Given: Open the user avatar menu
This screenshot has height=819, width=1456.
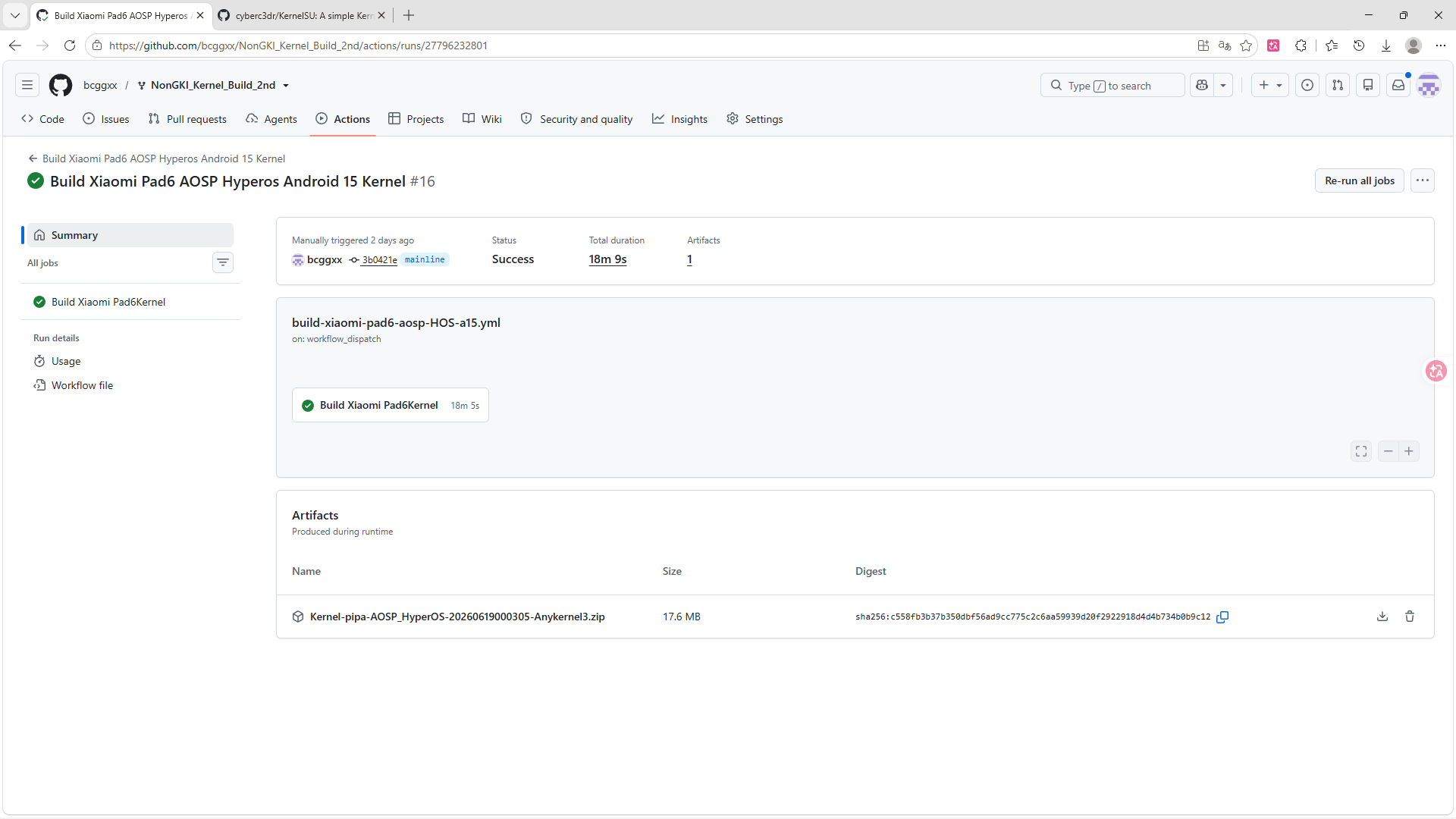Looking at the screenshot, I should tap(1429, 85).
